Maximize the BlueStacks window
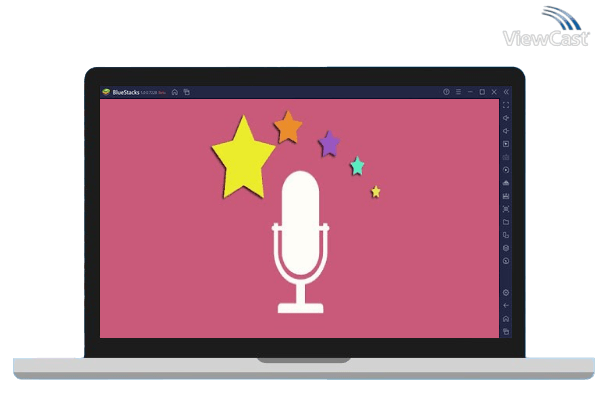Viewport: 602px width, 414px height. (x=482, y=92)
